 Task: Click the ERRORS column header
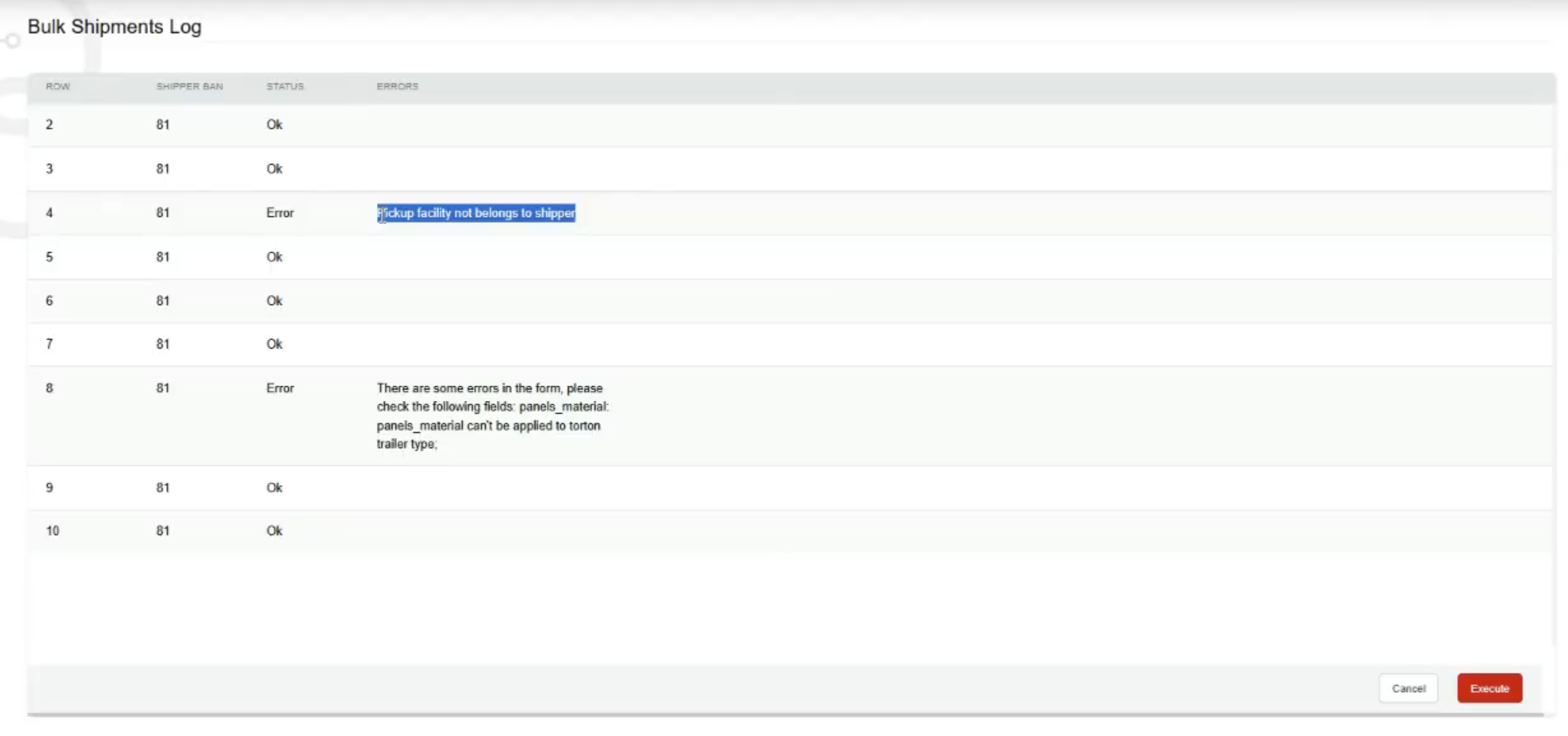point(398,86)
